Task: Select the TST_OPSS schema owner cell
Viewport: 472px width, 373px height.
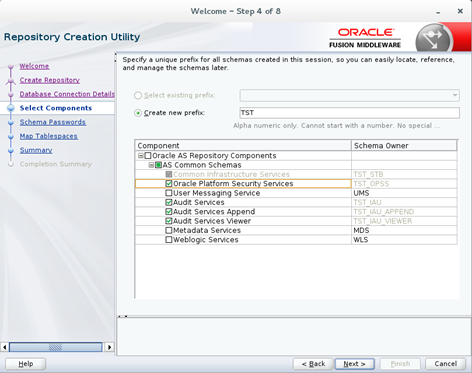Action: click(404, 184)
